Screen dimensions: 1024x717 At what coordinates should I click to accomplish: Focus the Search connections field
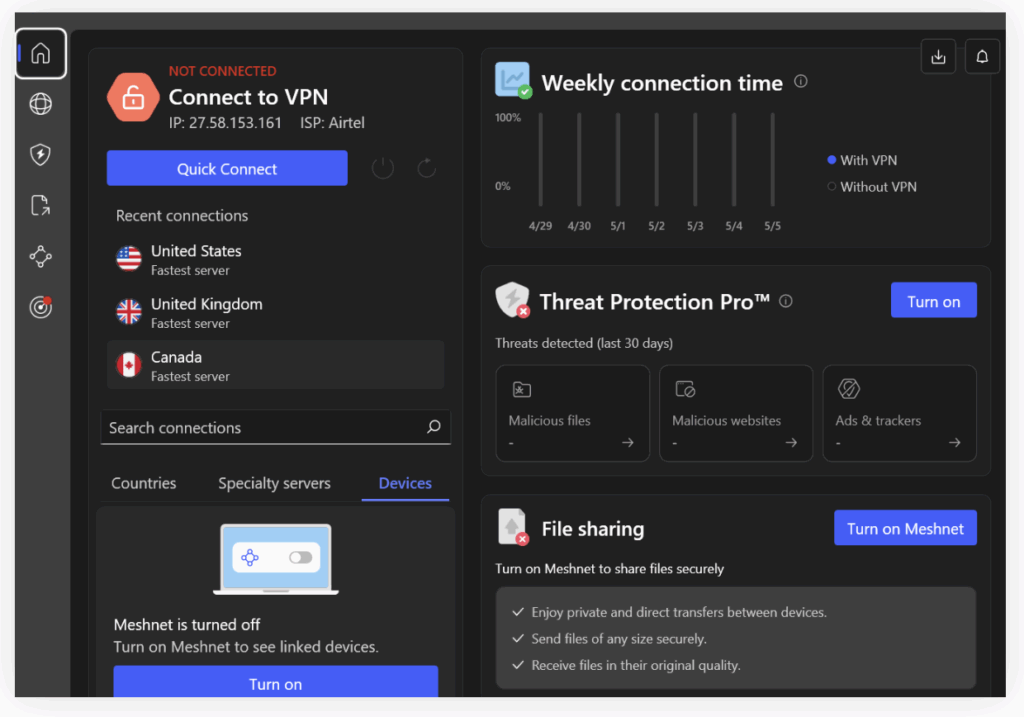[276, 427]
